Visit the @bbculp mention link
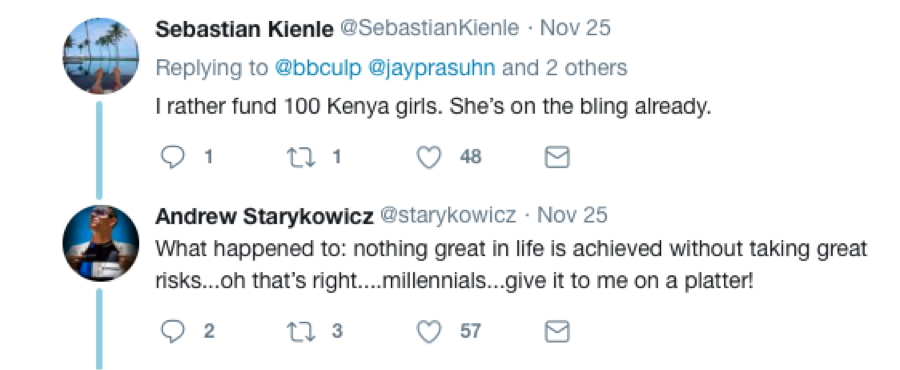The image size is (900, 370). (319, 68)
